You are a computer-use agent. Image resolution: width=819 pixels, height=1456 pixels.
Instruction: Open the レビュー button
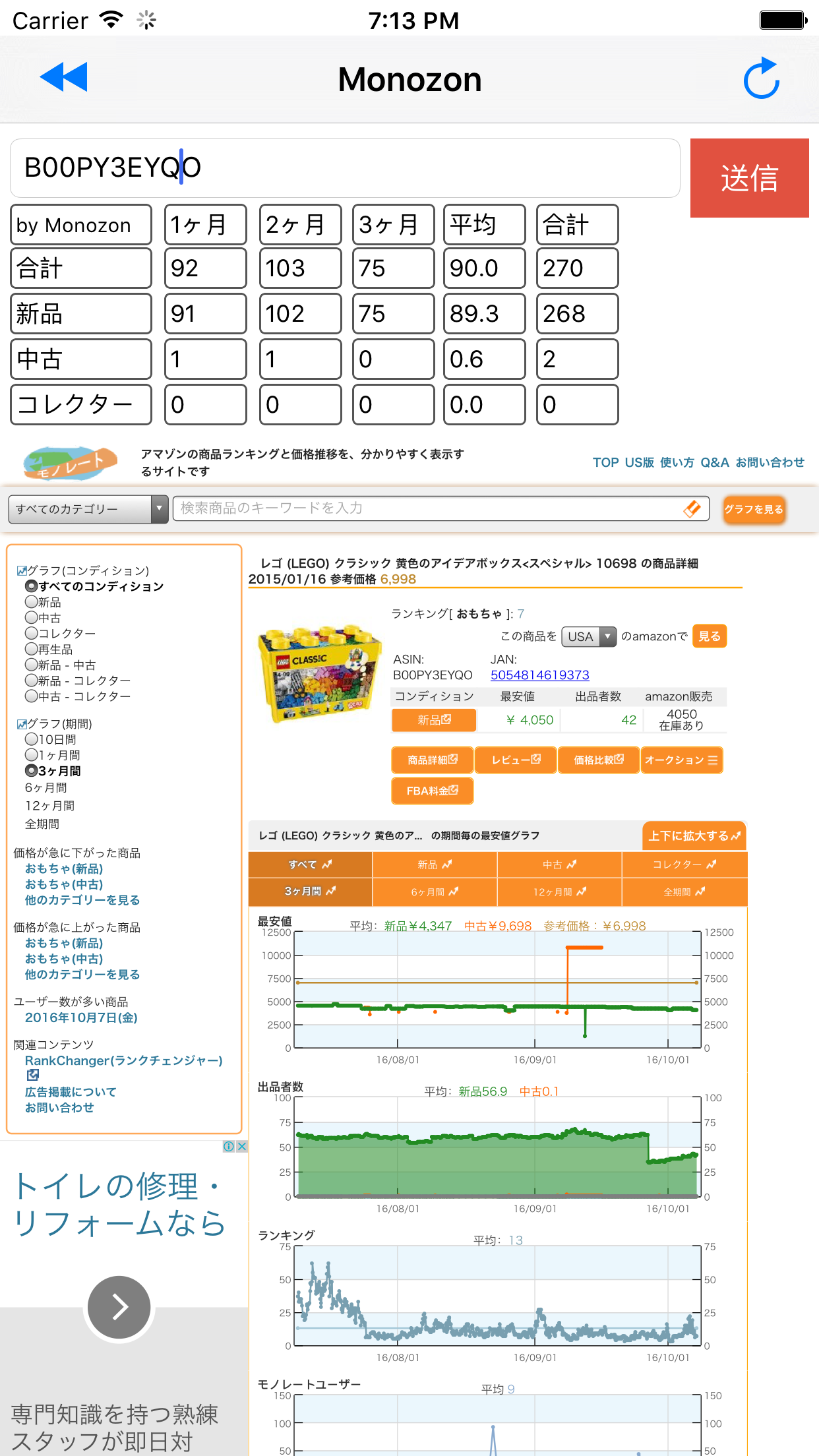point(516,760)
